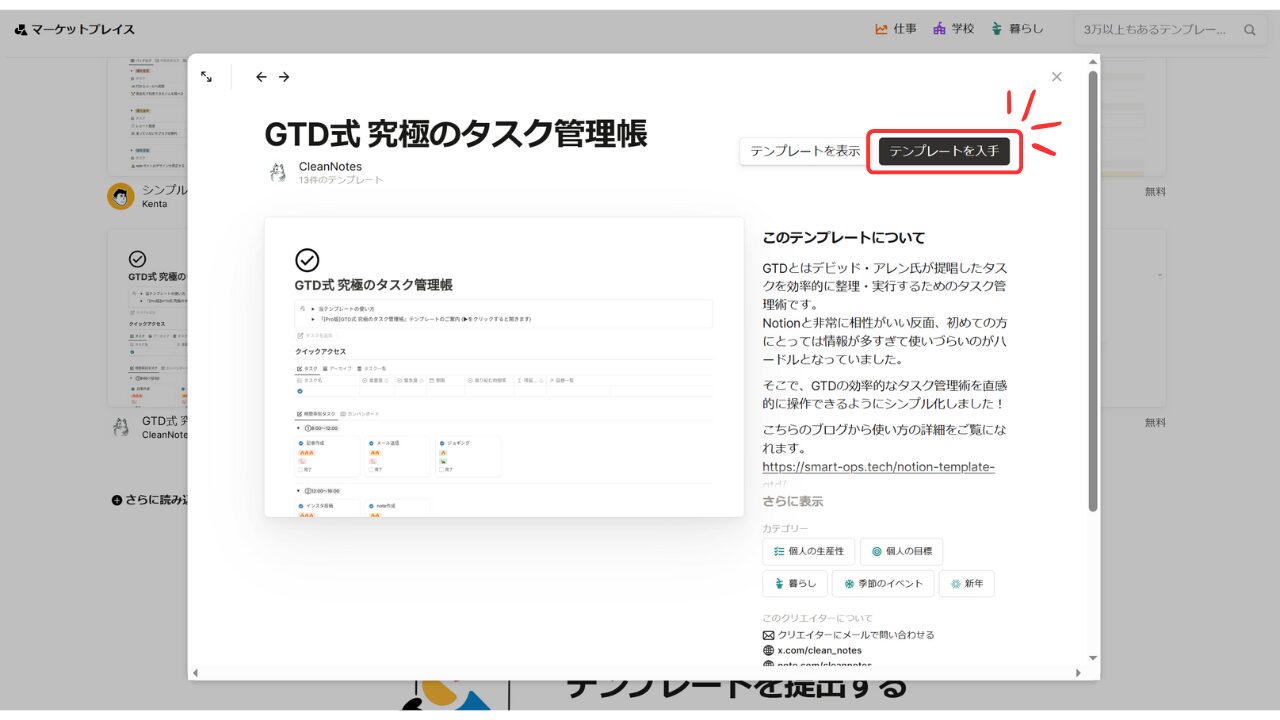
Task: Click the forward arrow inside the template modal
Action: pos(284,76)
